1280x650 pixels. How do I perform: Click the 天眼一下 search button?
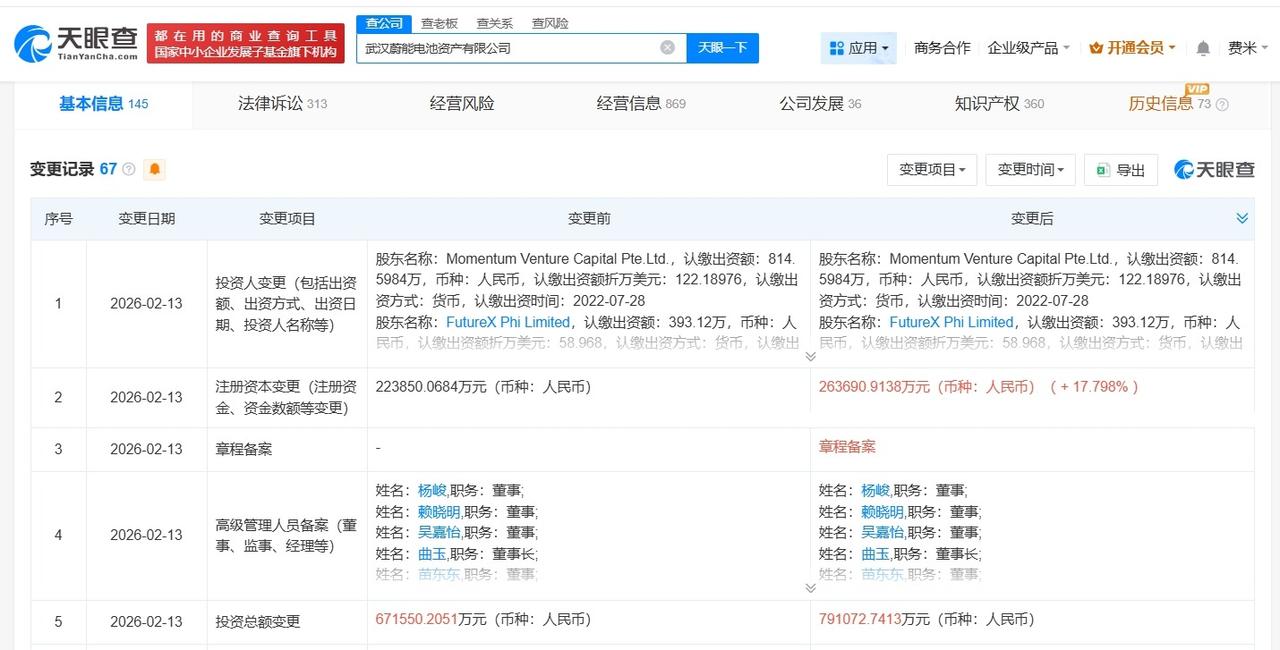(x=722, y=47)
